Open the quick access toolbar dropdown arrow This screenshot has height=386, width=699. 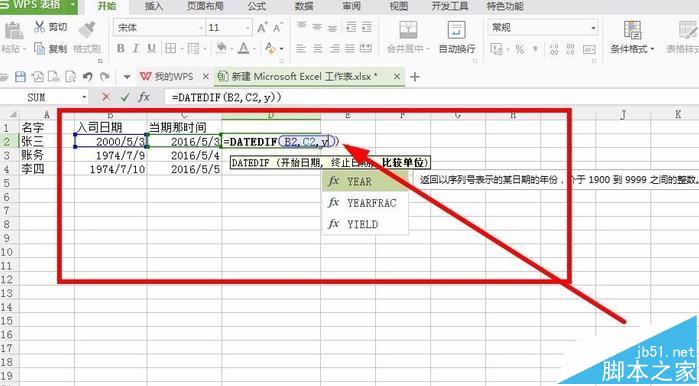click(127, 77)
